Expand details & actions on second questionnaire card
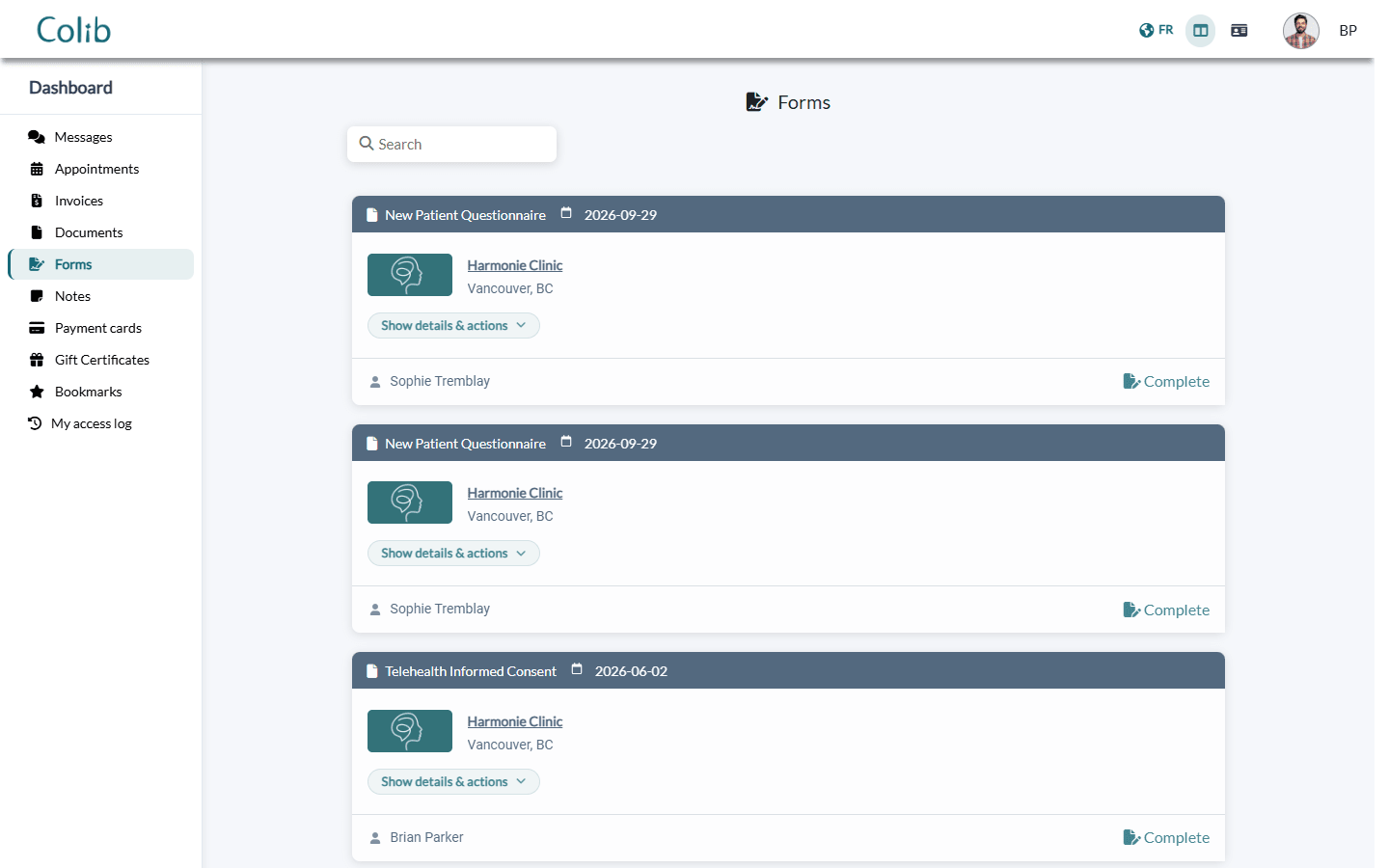 coord(453,554)
